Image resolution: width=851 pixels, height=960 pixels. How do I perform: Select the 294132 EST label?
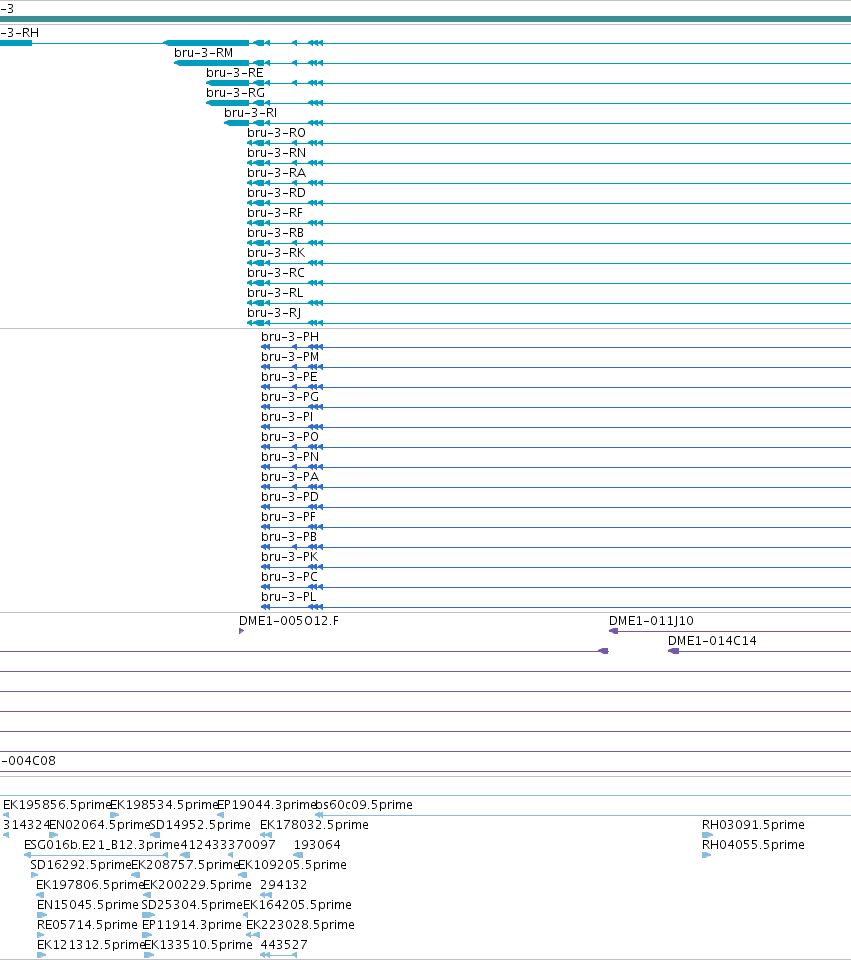283,885
